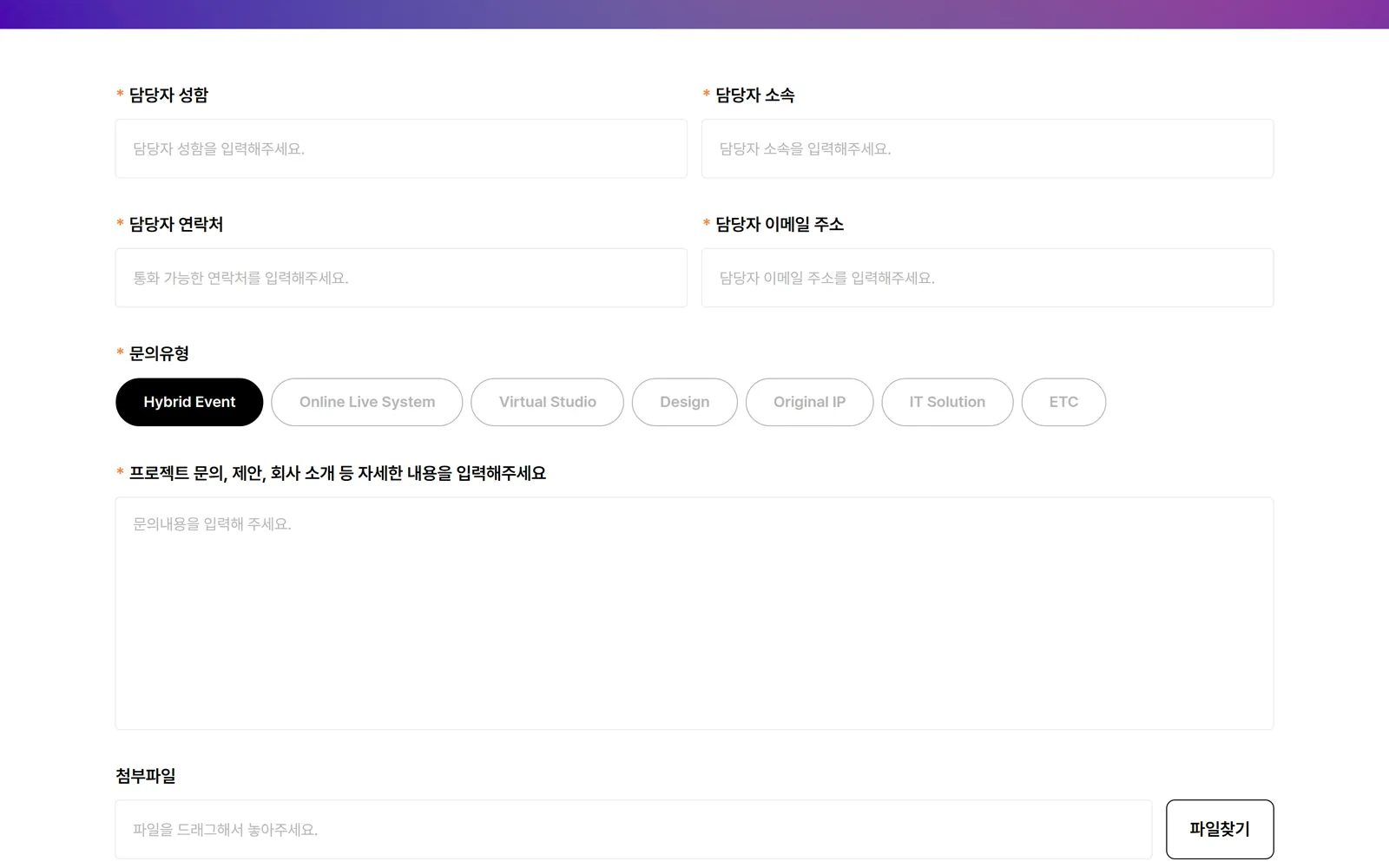The width and height of the screenshot is (1389, 868).
Task: Click the 문의유형 label text
Action: click(159, 353)
